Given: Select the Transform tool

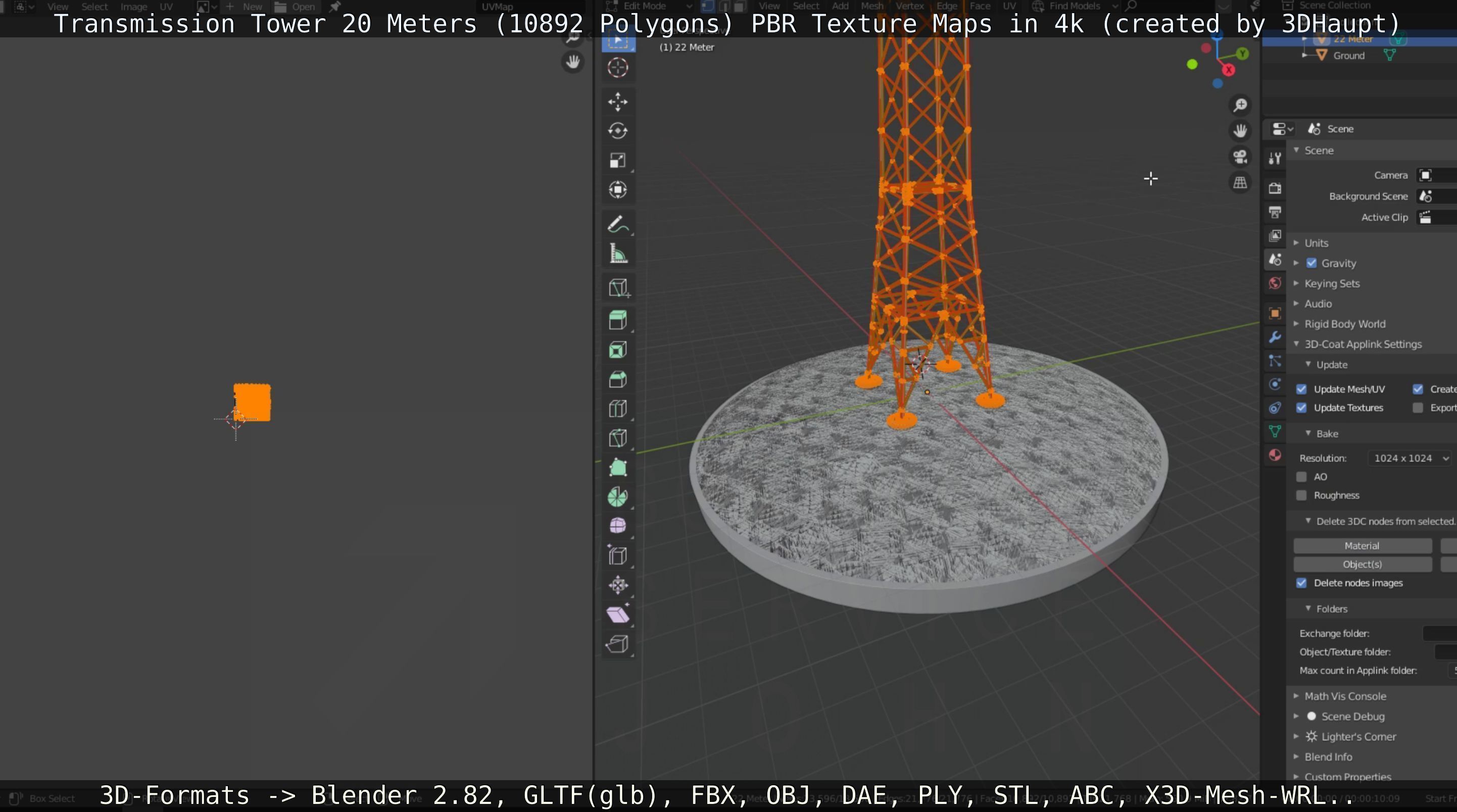Looking at the screenshot, I should pyautogui.click(x=618, y=190).
